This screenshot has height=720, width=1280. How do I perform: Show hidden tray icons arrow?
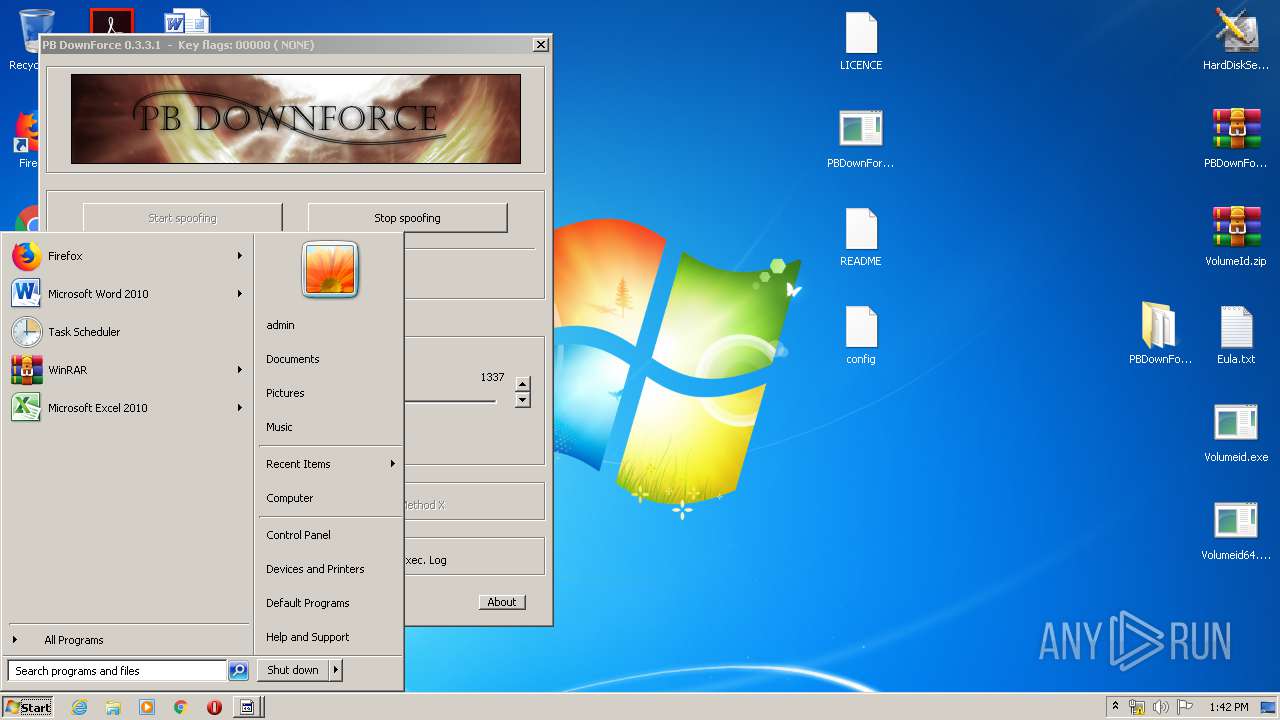click(x=1115, y=706)
